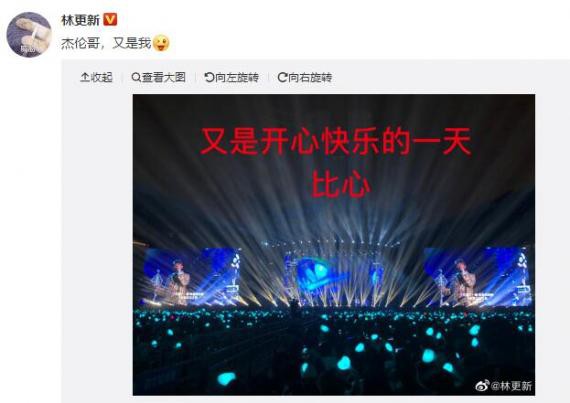Rotate image right with 向右旋转
570x403 pixels.
pos(305,77)
